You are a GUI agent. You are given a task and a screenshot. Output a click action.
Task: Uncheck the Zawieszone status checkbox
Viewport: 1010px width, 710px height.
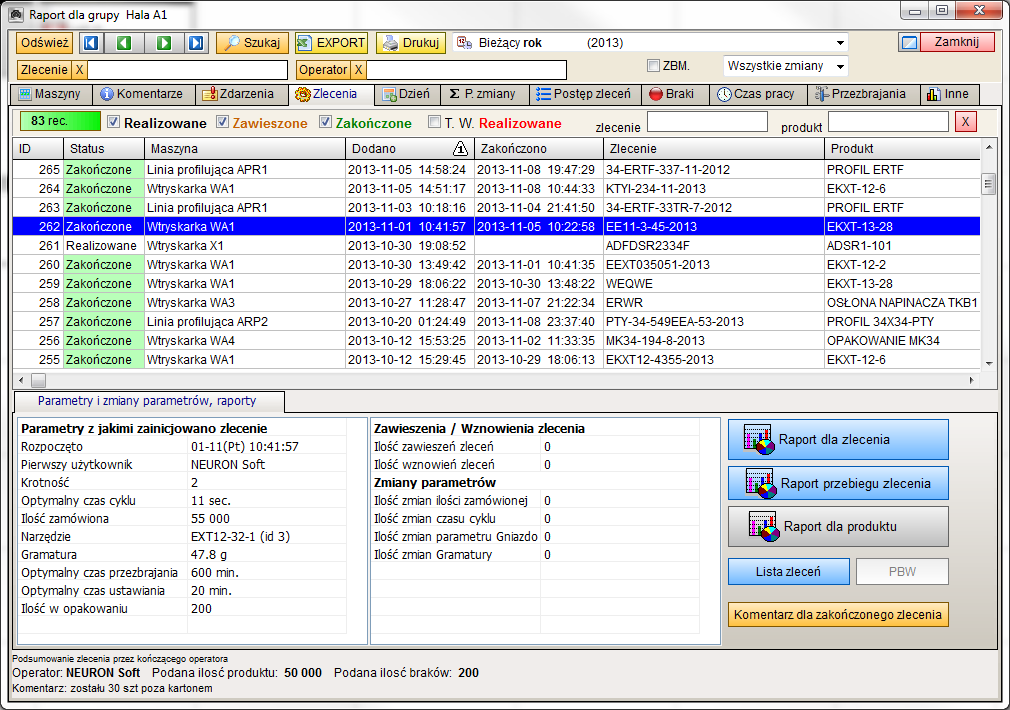pyautogui.click(x=222, y=122)
